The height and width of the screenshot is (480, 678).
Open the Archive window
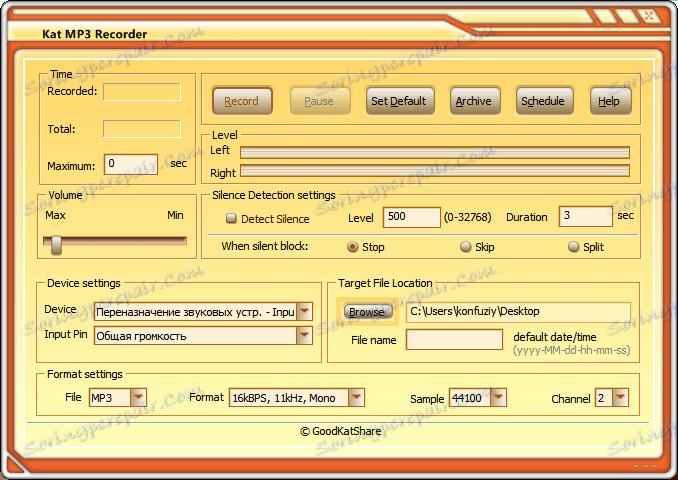tap(474, 101)
